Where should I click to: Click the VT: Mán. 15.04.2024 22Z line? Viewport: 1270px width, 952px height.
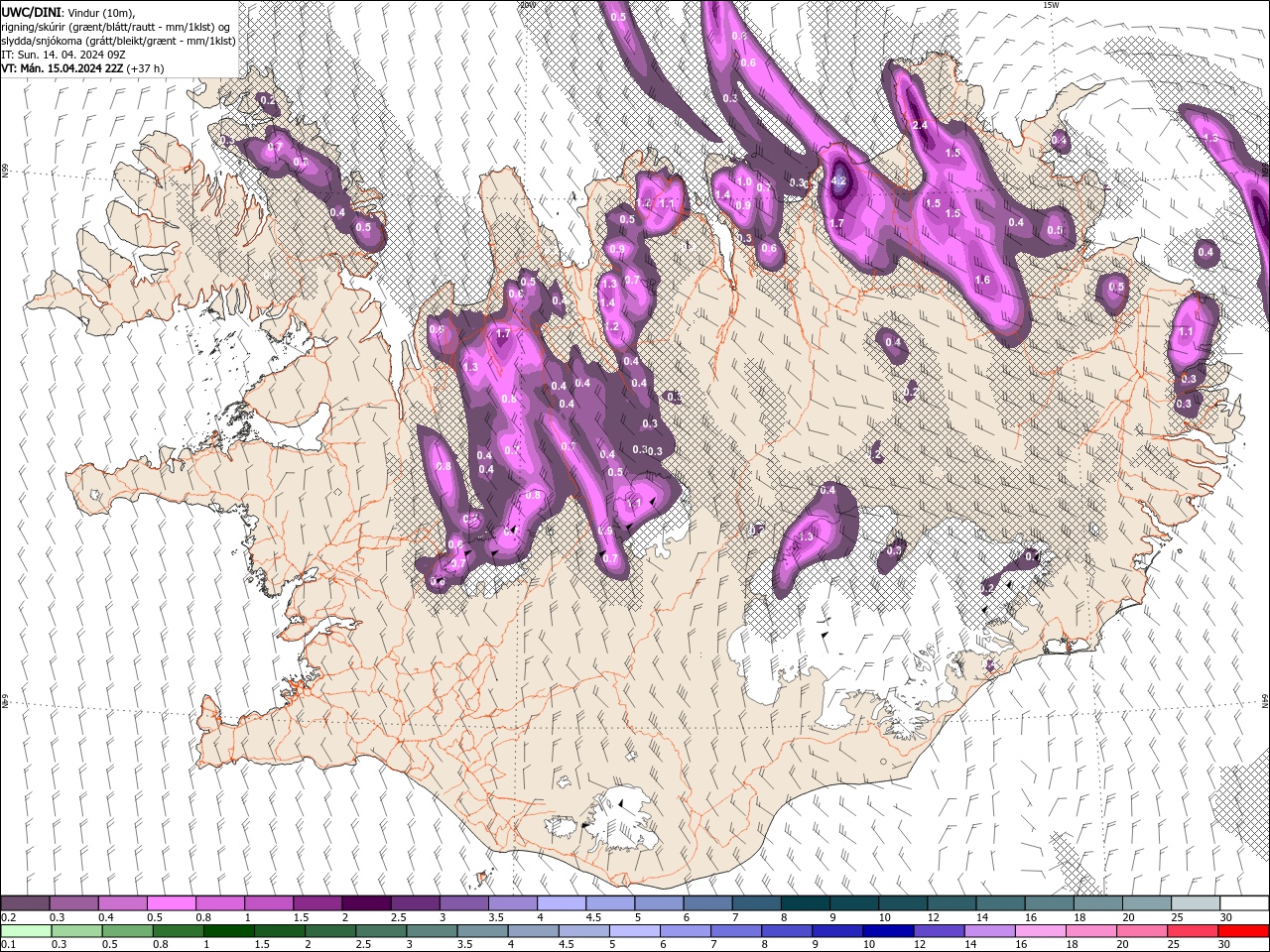pos(82,68)
